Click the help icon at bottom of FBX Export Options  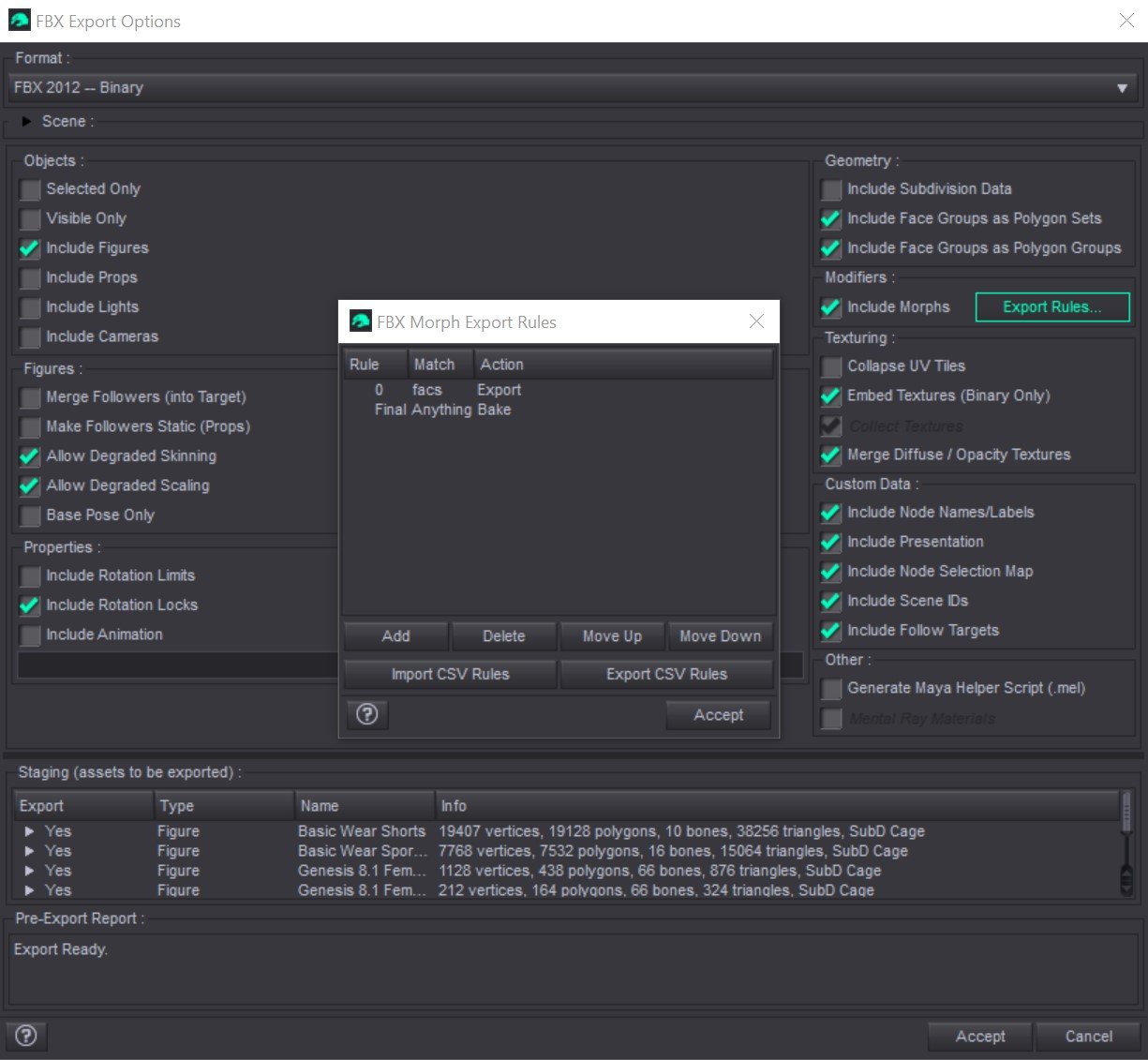click(26, 1036)
